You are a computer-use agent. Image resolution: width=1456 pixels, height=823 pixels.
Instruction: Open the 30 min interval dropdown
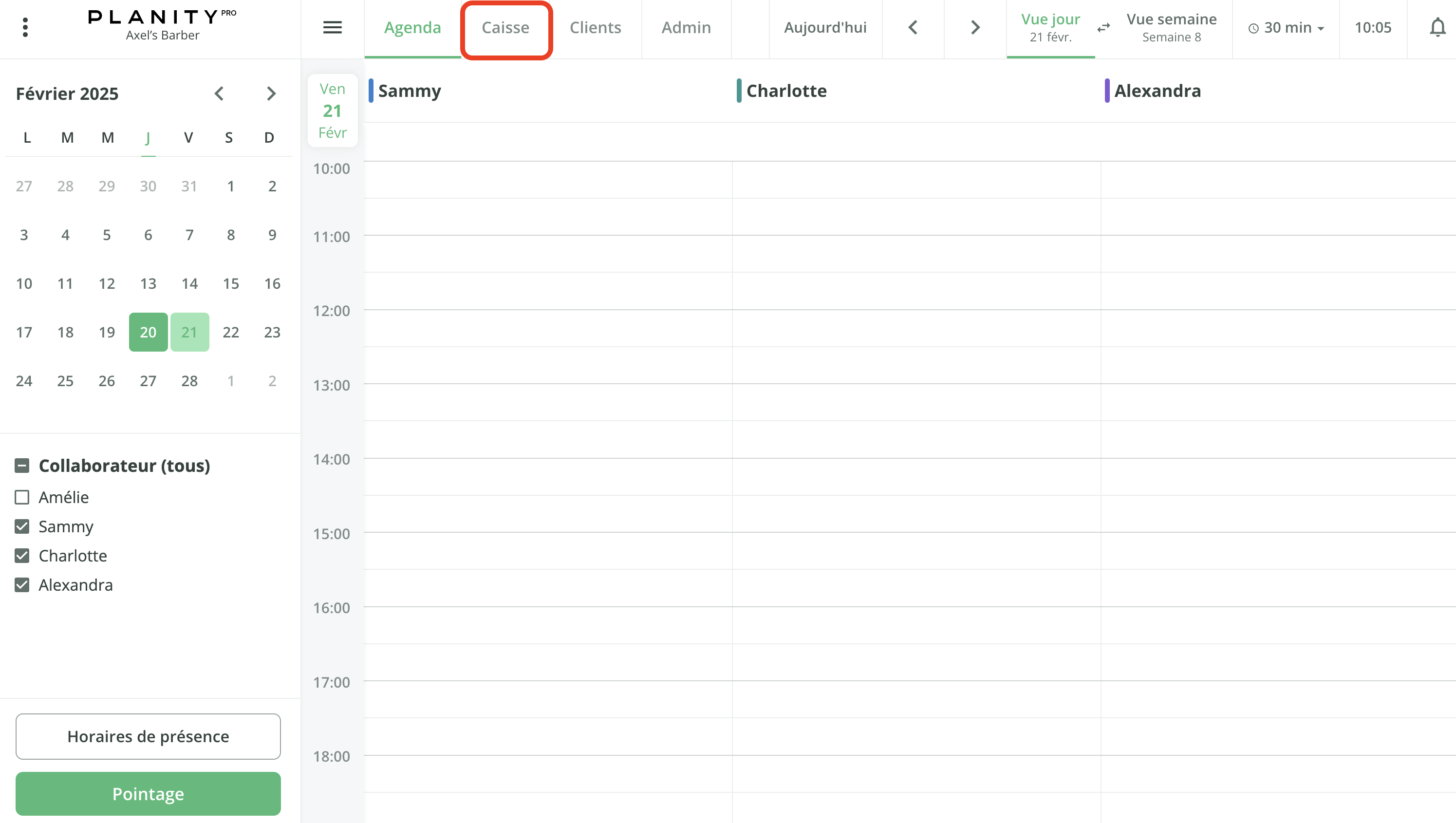[1286, 28]
